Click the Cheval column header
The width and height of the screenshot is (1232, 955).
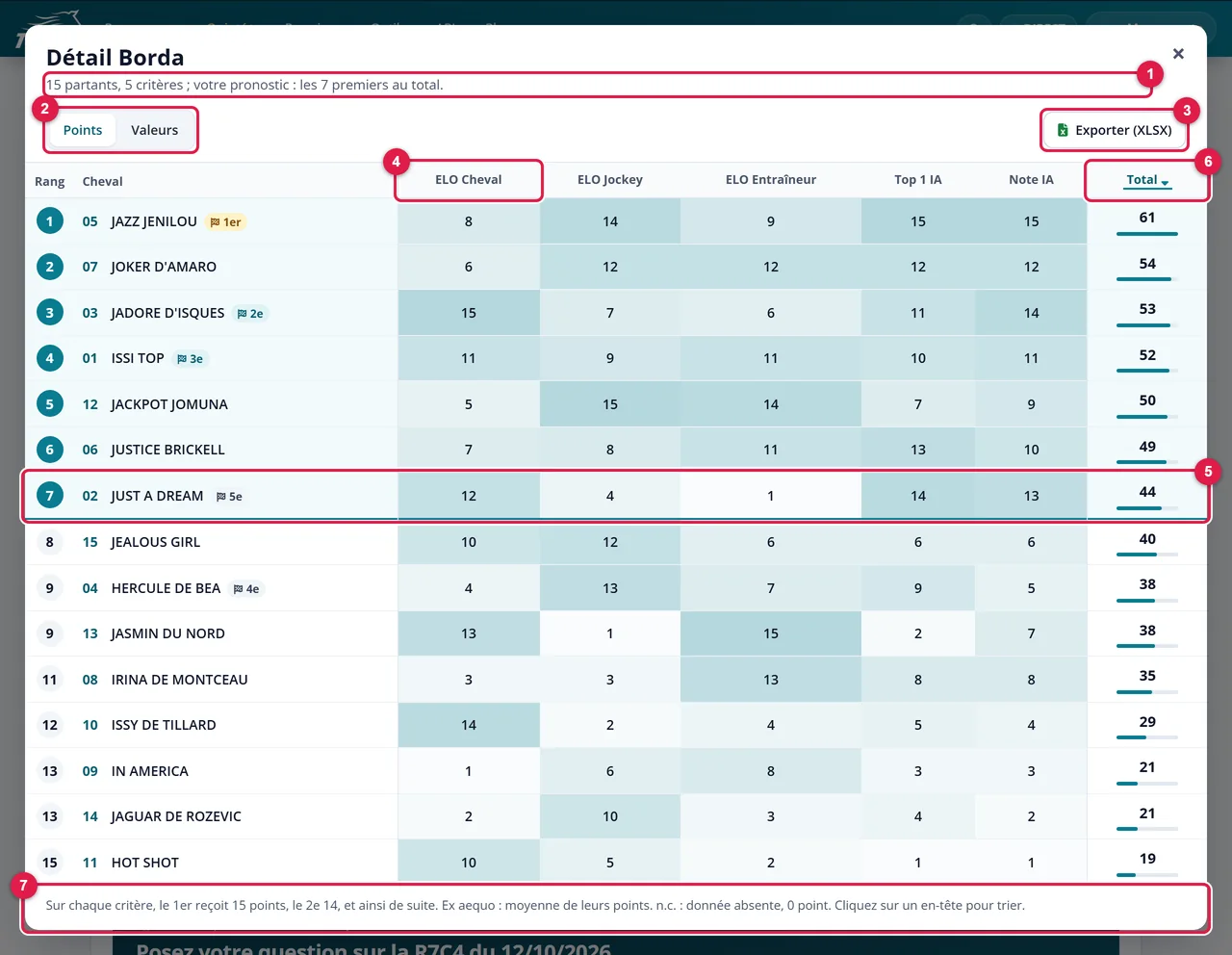coord(103,181)
